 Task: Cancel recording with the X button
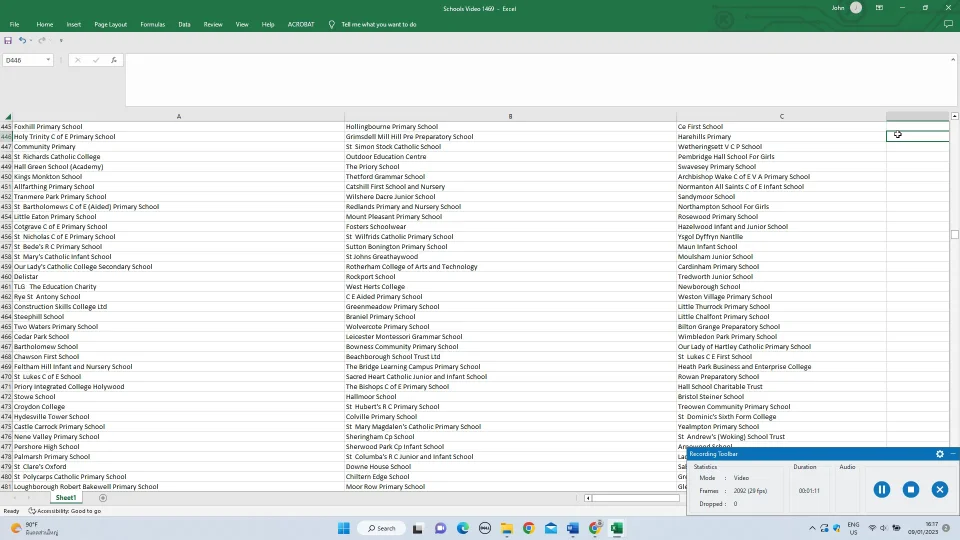click(939, 489)
